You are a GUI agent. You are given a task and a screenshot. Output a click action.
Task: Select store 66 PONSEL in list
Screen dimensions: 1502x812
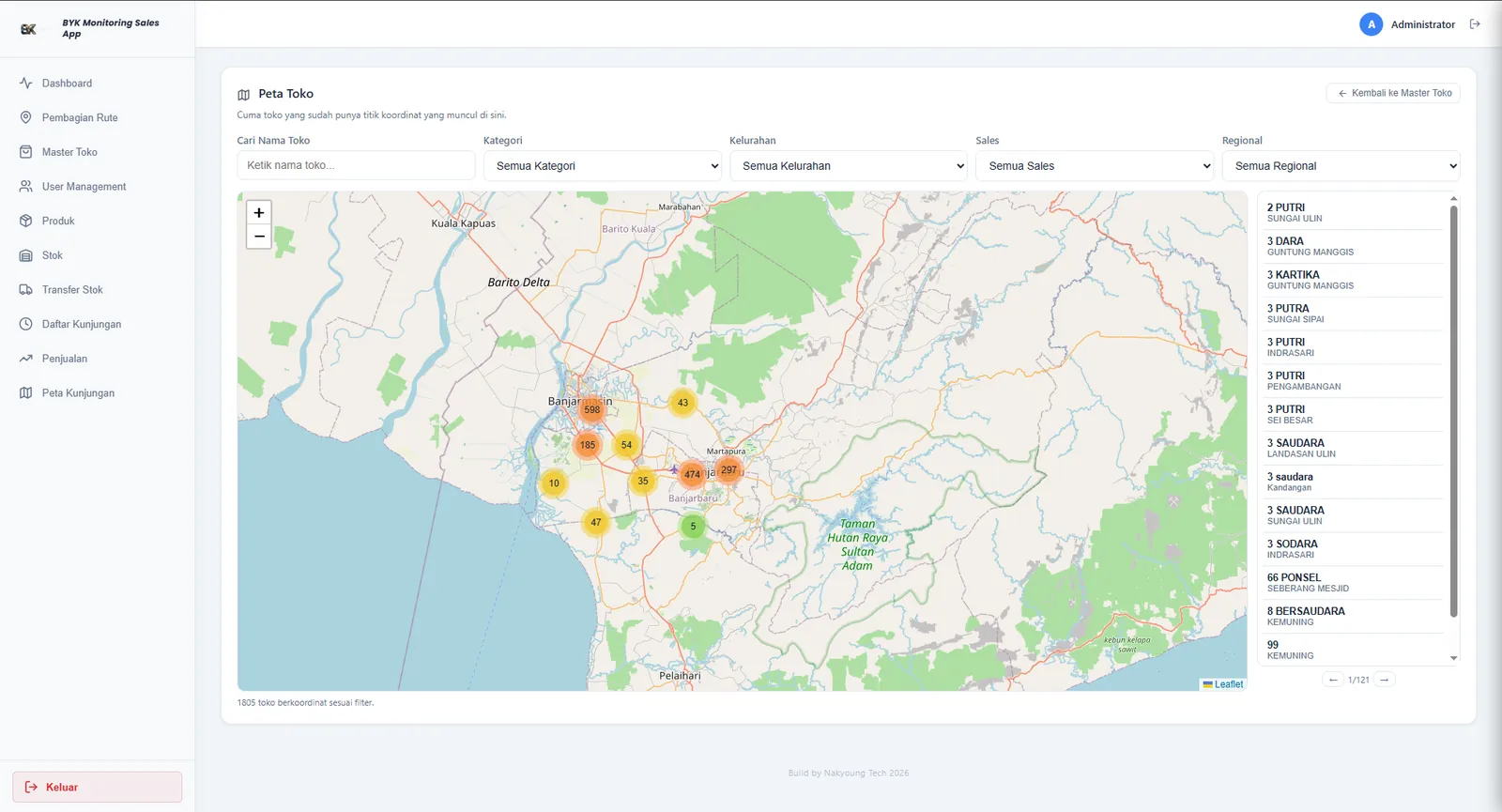[1354, 583]
